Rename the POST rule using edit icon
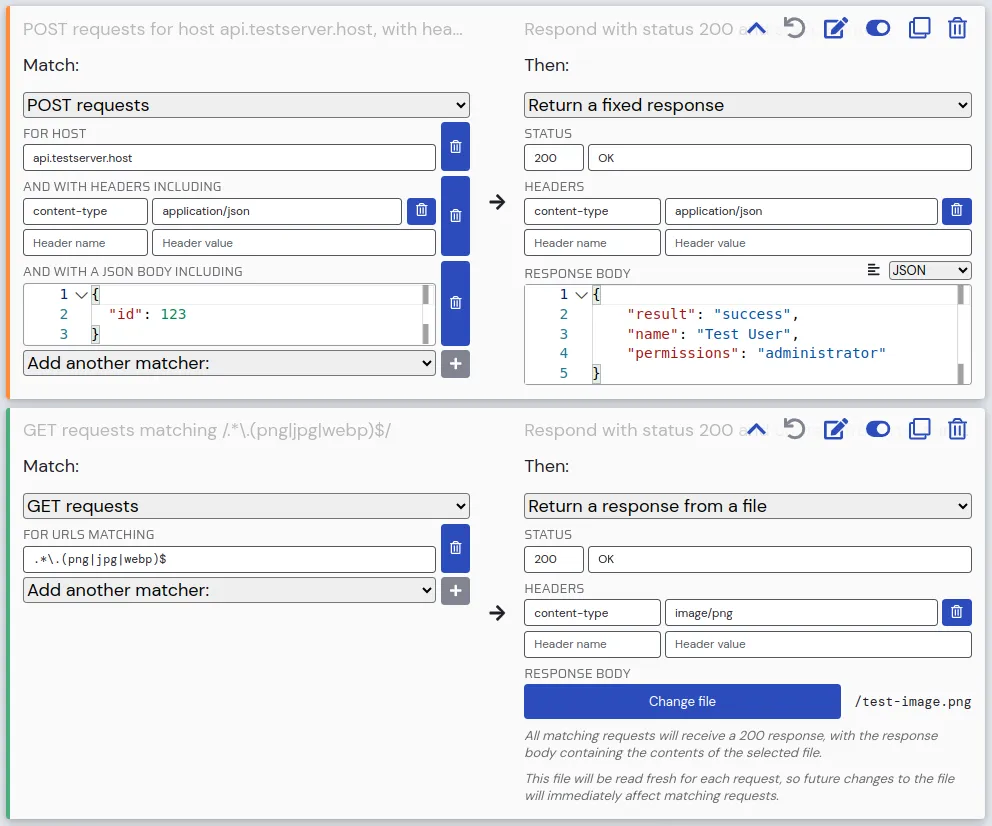992x826 pixels. point(835,28)
